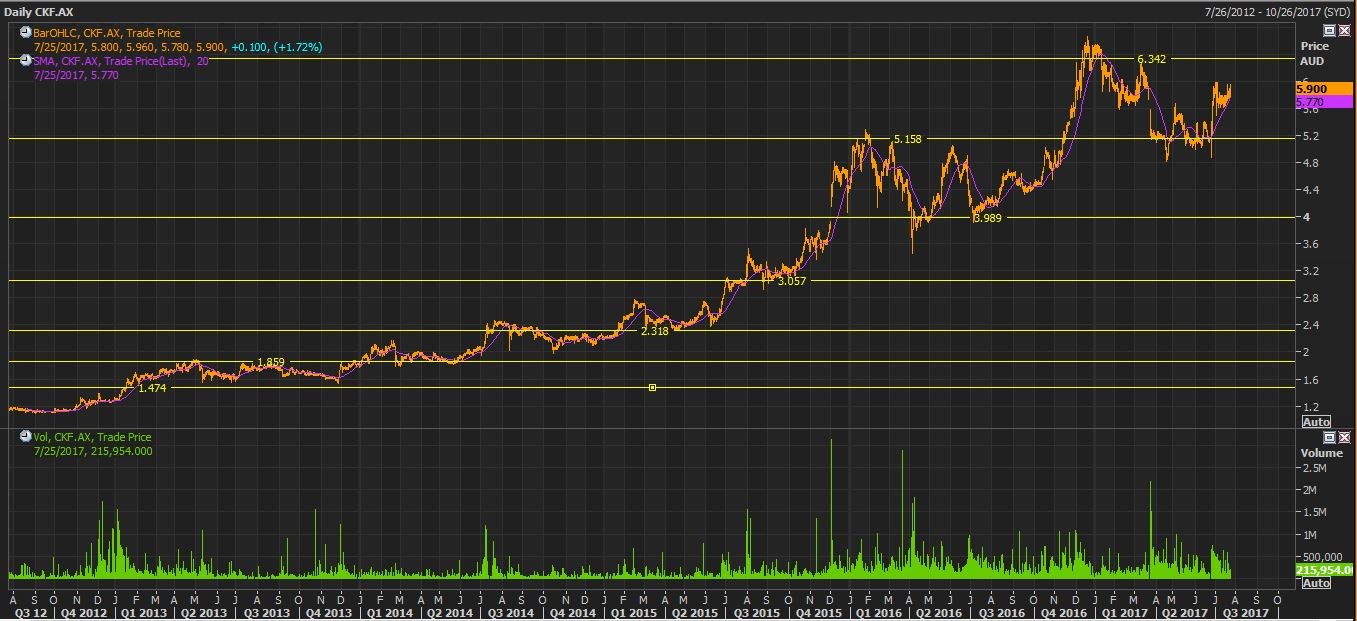The image size is (1357, 621).
Task: Close the Volume chart panel
Action: pyautogui.click(x=1344, y=437)
